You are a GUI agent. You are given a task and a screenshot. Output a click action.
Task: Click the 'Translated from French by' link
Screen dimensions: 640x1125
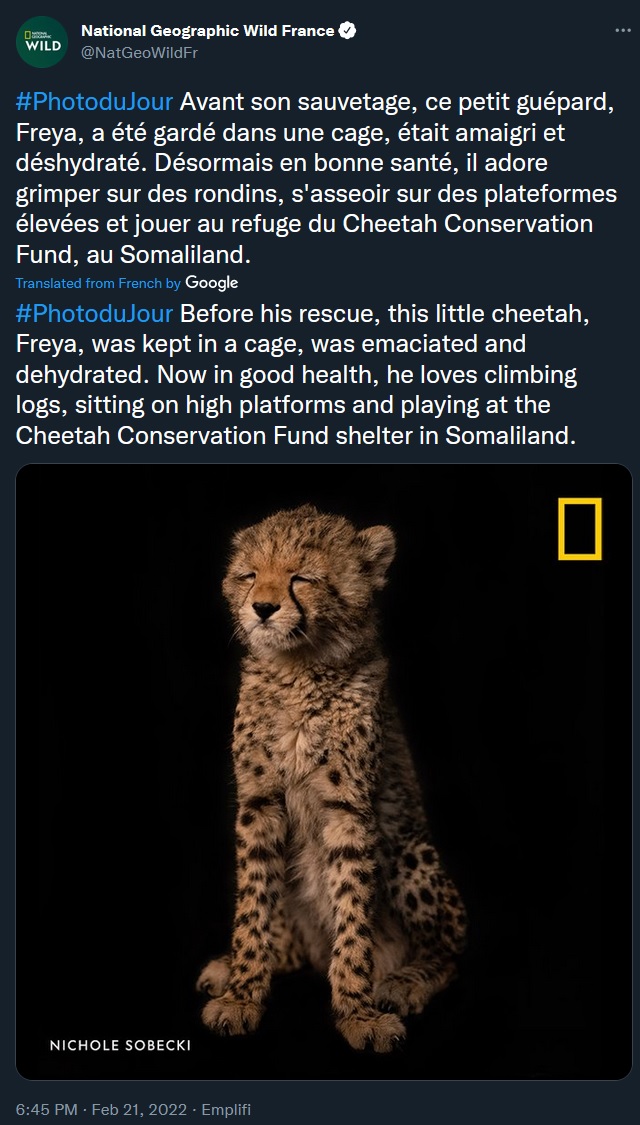click(x=98, y=283)
